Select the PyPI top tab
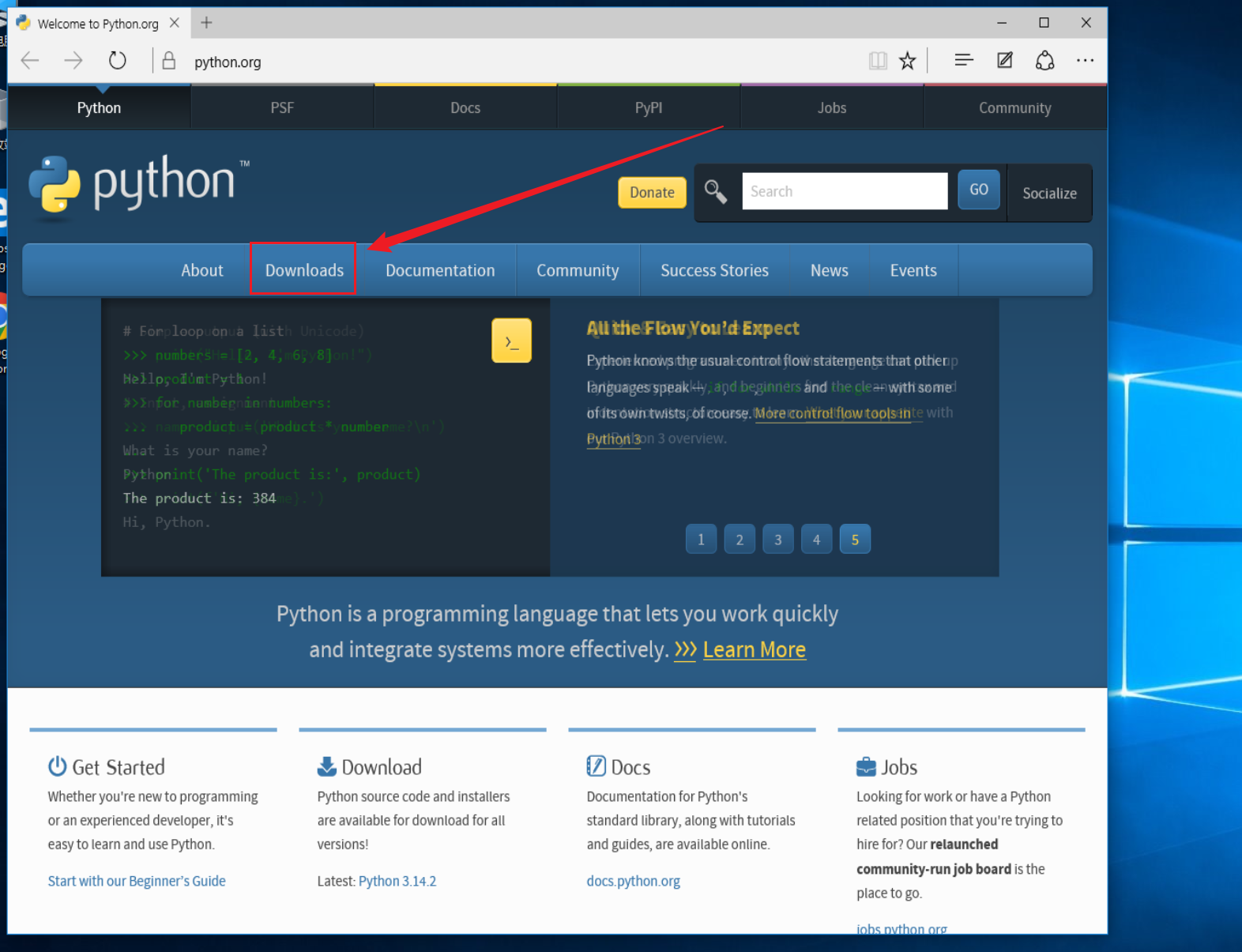1242x952 pixels. (x=649, y=108)
